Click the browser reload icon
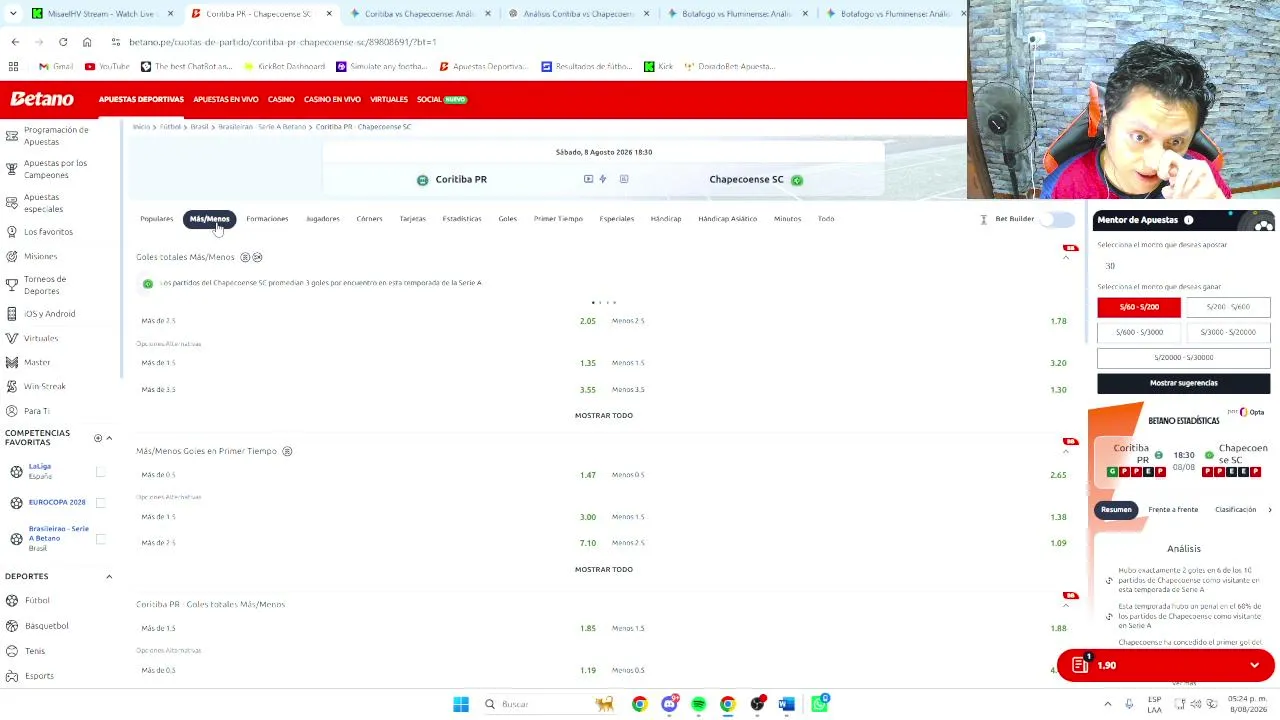Screen dimensions: 1280x720 click(x=63, y=42)
